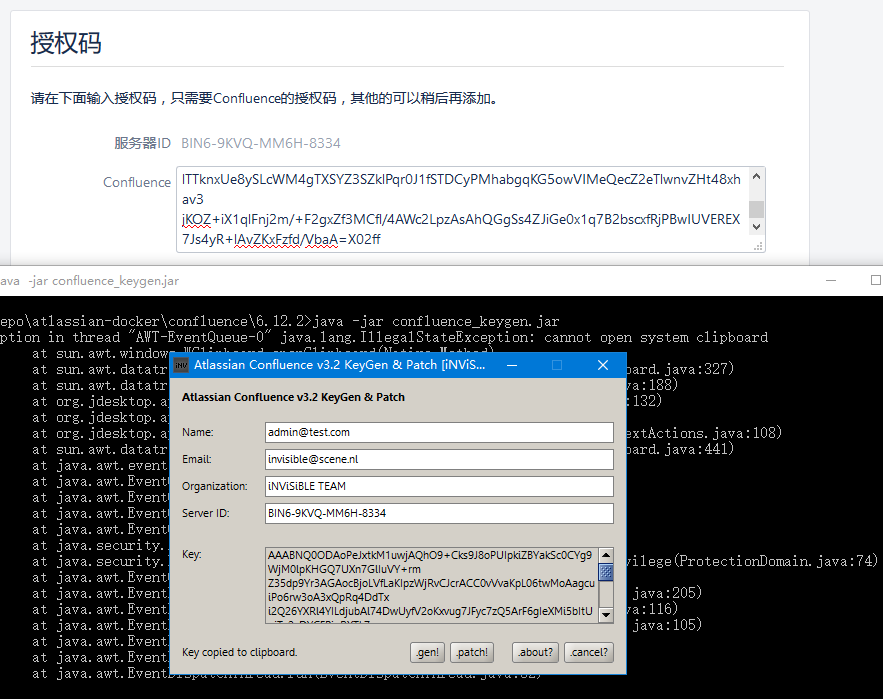Close the KeyGen & Patch dialog

tap(603, 366)
